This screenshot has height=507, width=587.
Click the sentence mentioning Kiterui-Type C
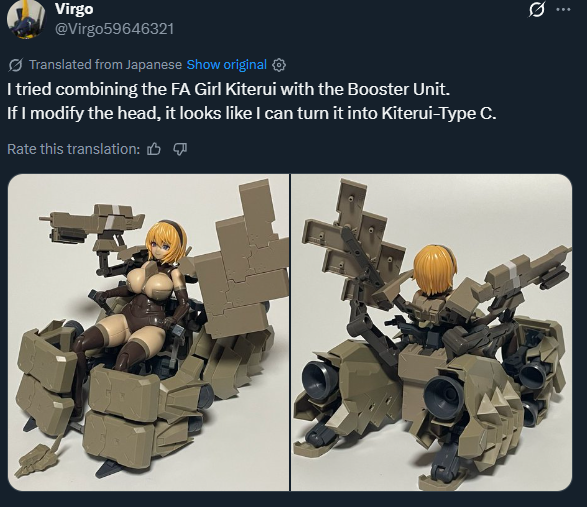point(252,113)
